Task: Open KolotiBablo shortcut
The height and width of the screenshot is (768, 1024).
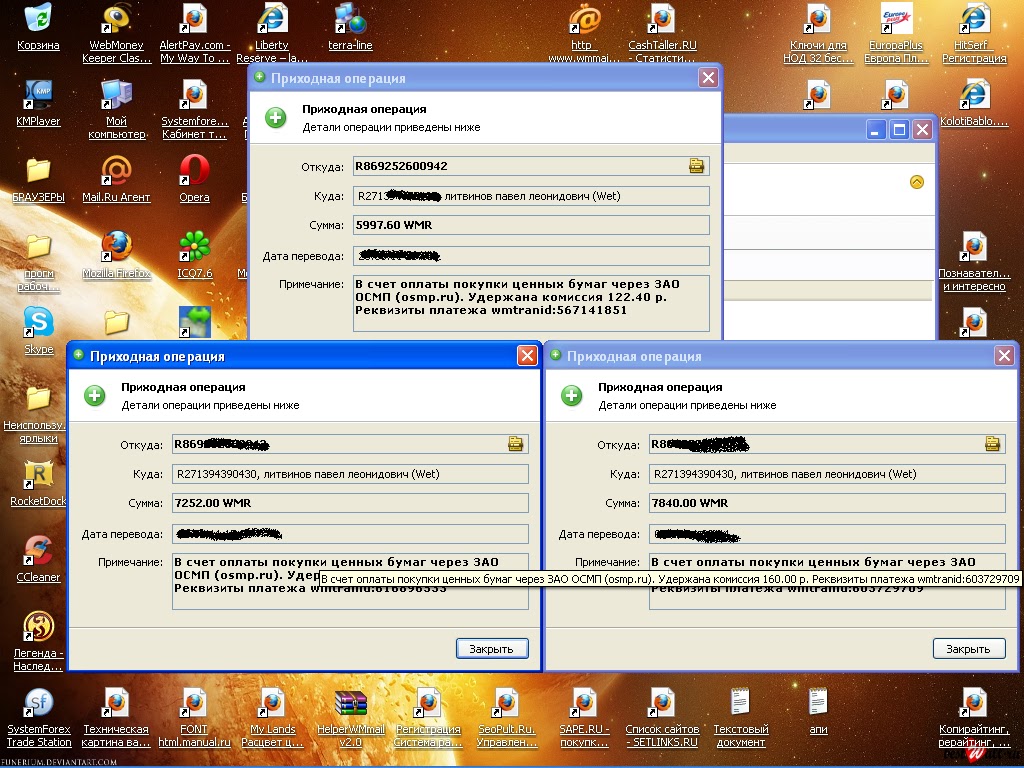Action: point(974,103)
